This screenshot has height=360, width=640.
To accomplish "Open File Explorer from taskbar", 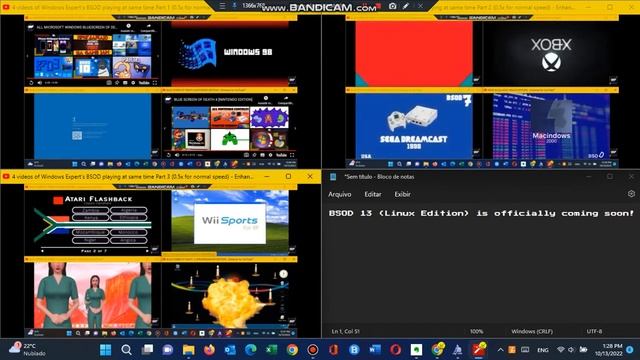I will click(x=189, y=350).
